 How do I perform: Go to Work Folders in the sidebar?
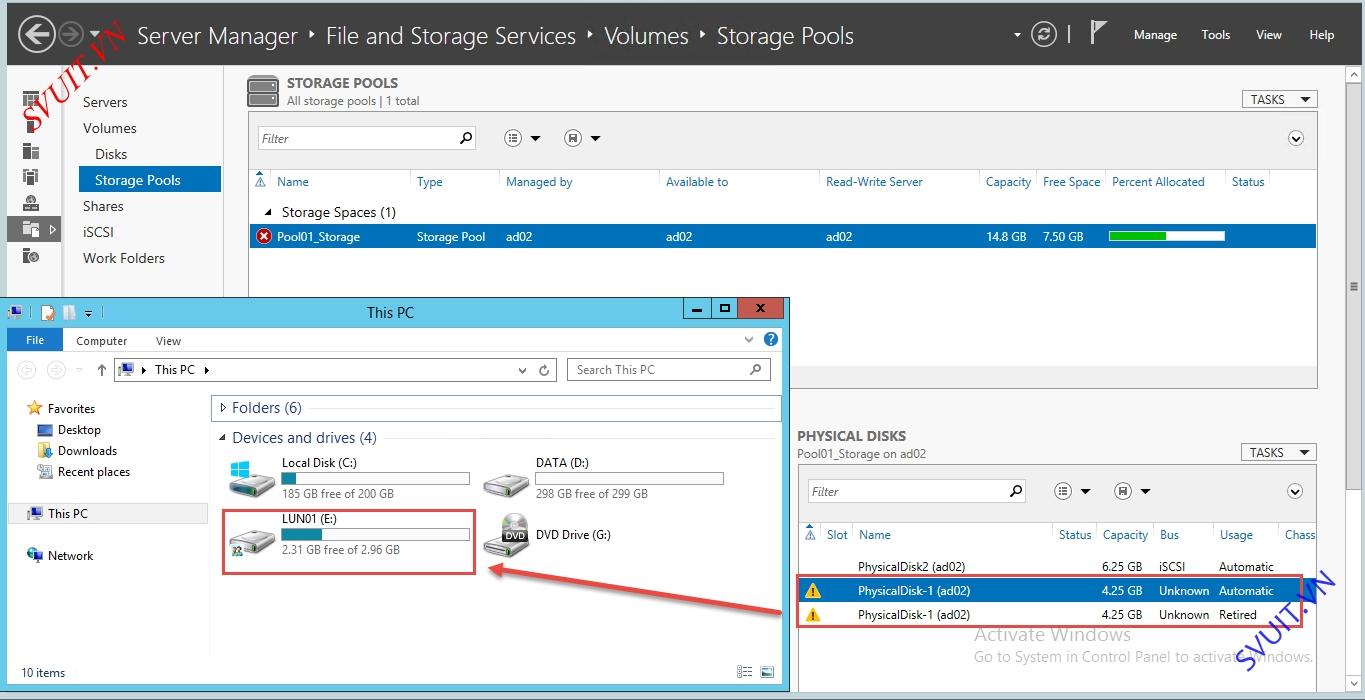click(x=124, y=258)
